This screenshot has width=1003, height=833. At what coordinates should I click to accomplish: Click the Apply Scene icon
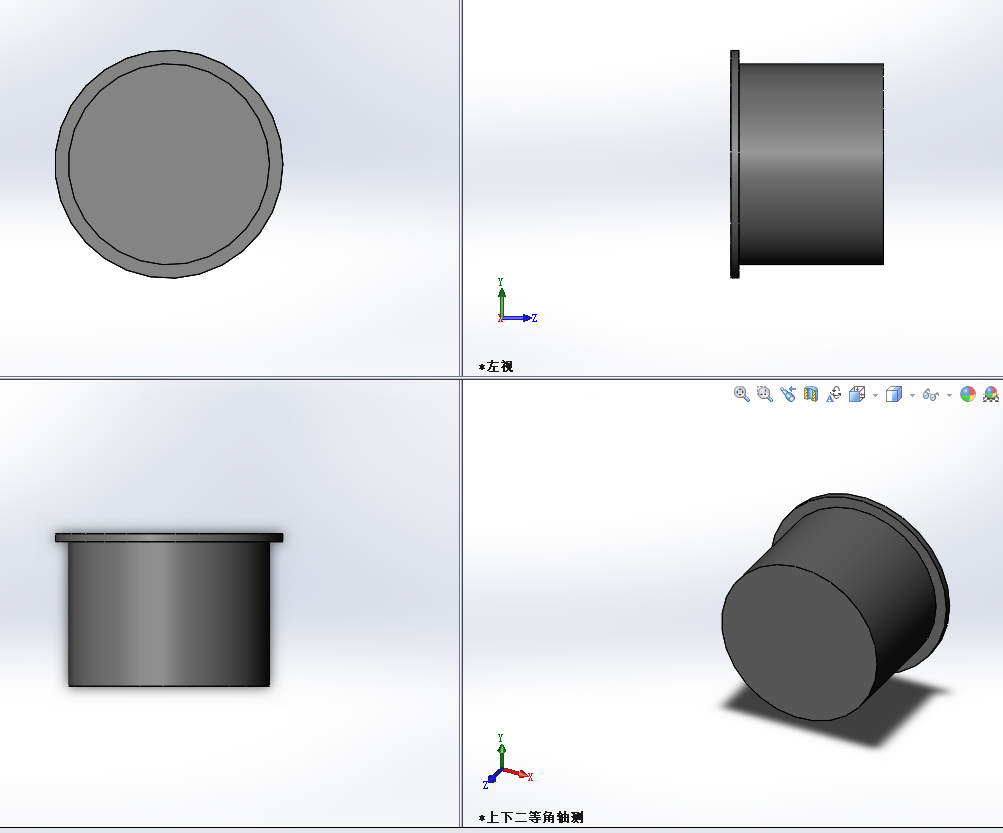(x=991, y=394)
